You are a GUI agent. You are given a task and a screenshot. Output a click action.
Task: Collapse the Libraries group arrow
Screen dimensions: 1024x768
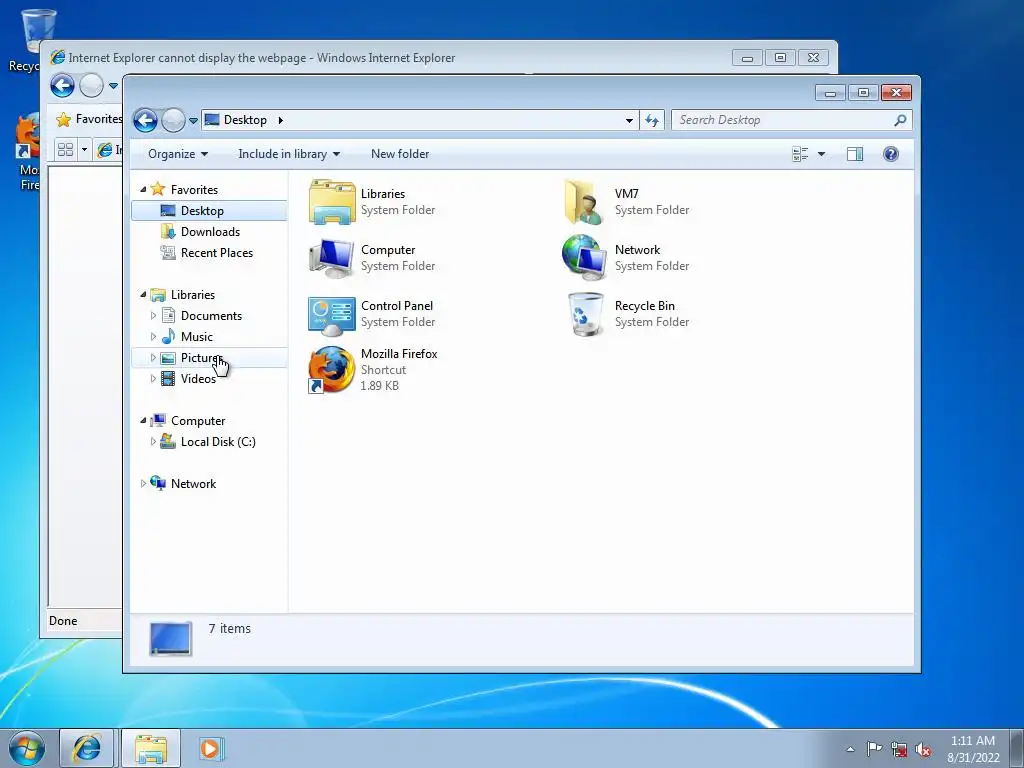pyautogui.click(x=143, y=295)
